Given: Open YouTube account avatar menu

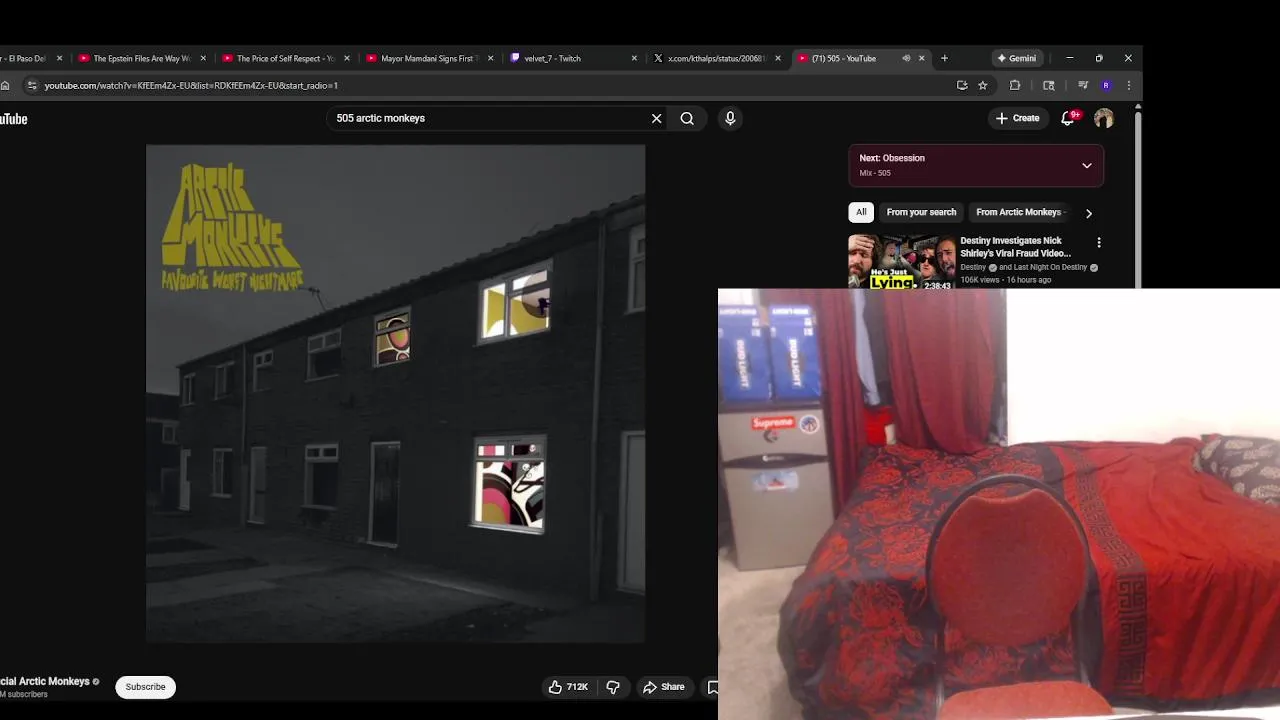Looking at the screenshot, I should click(x=1104, y=118).
